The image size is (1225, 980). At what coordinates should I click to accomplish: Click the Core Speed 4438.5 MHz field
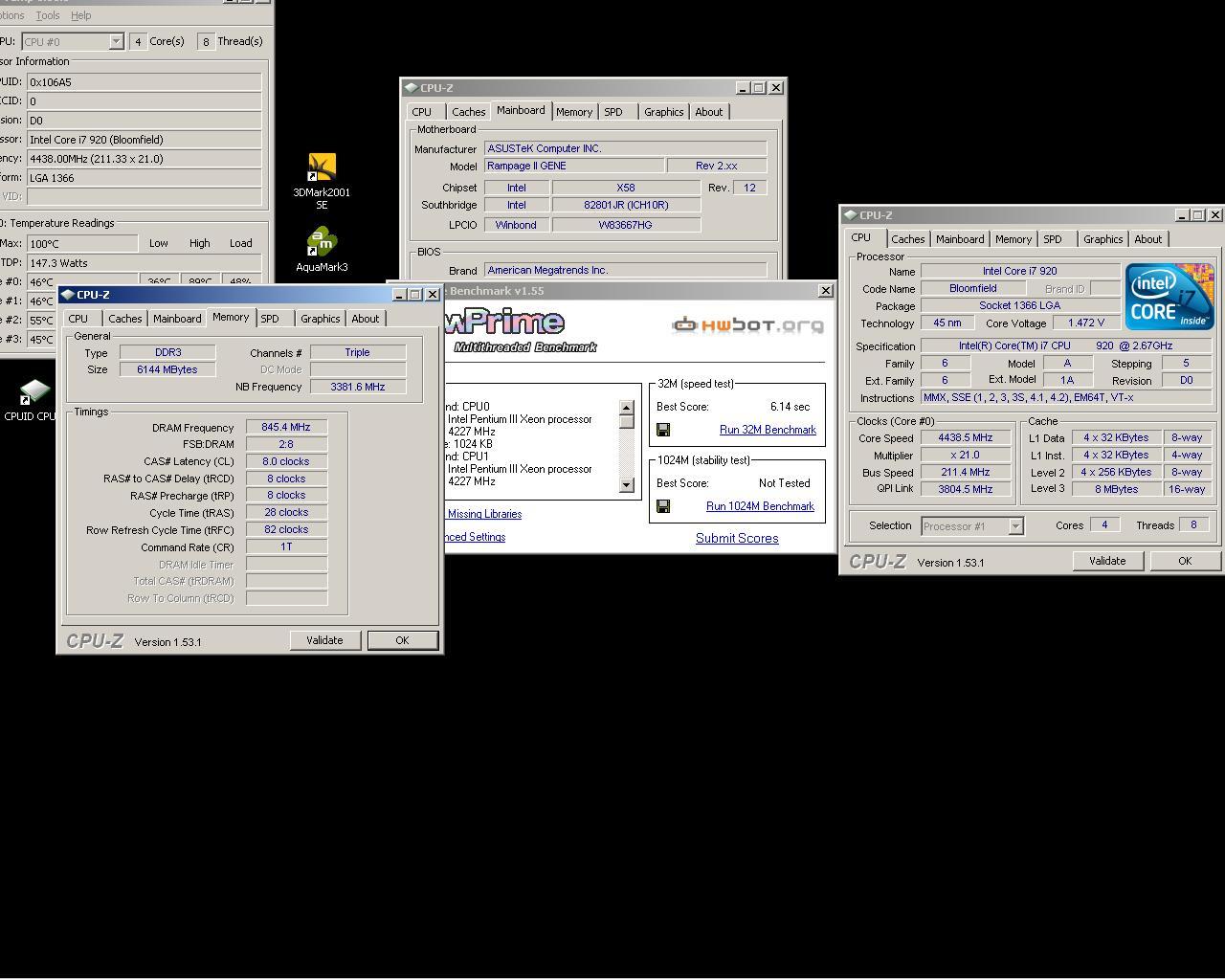click(967, 437)
